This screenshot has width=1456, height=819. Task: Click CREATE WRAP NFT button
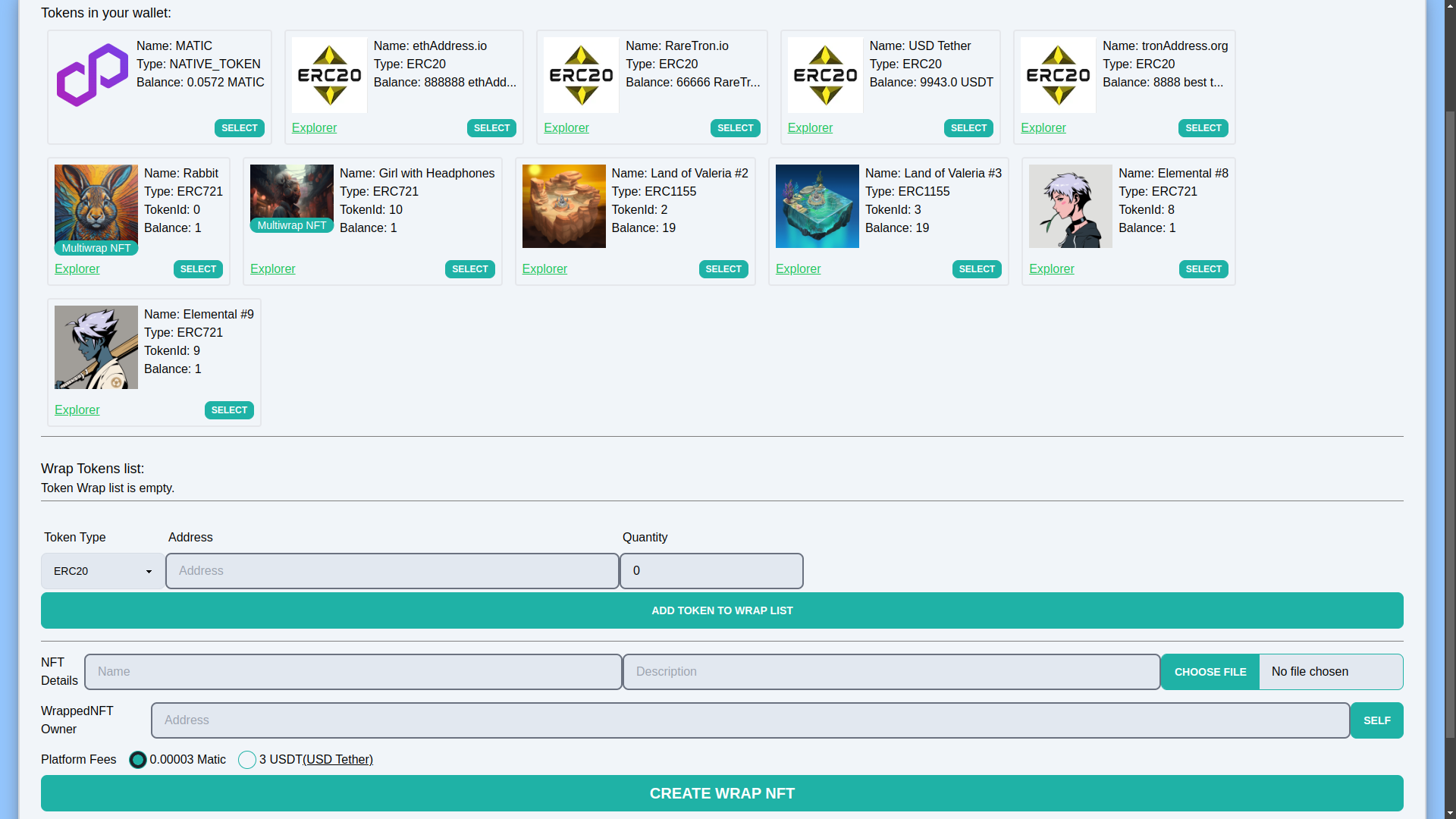point(722,793)
